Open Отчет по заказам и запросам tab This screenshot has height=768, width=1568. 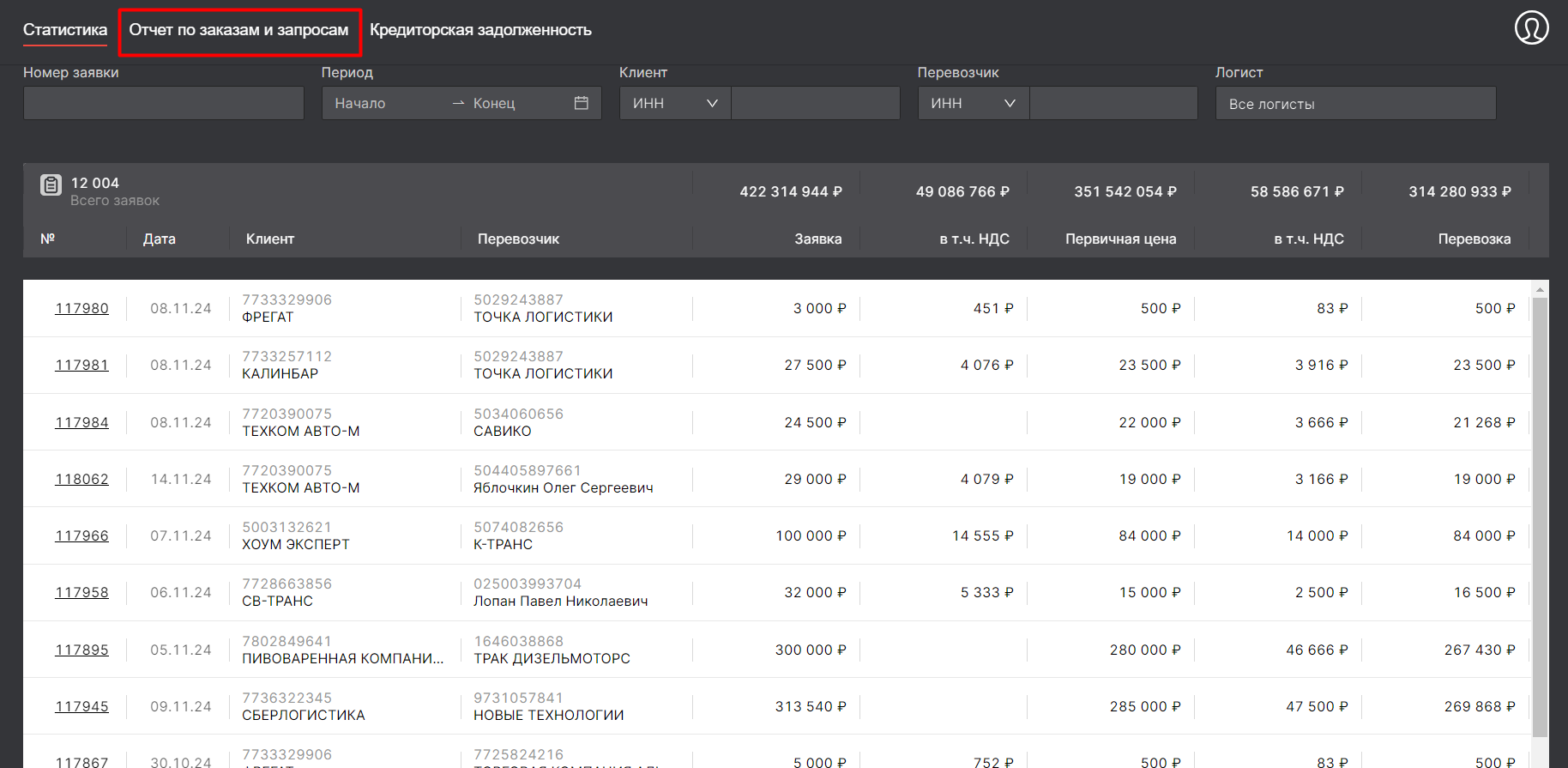(x=238, y=30)
